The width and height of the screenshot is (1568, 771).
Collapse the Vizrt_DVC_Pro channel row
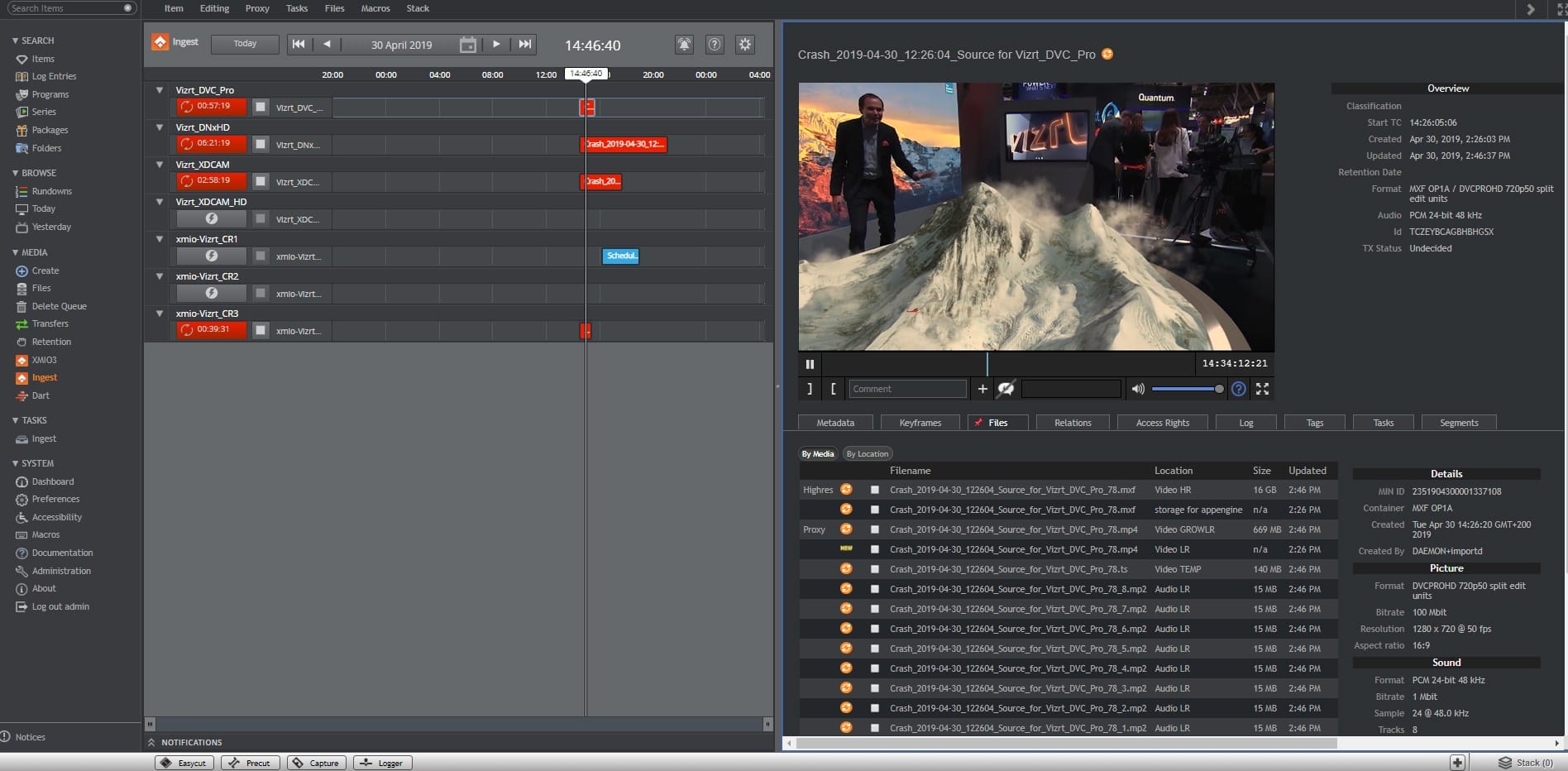pyautogui.click(x=160, y=90)
